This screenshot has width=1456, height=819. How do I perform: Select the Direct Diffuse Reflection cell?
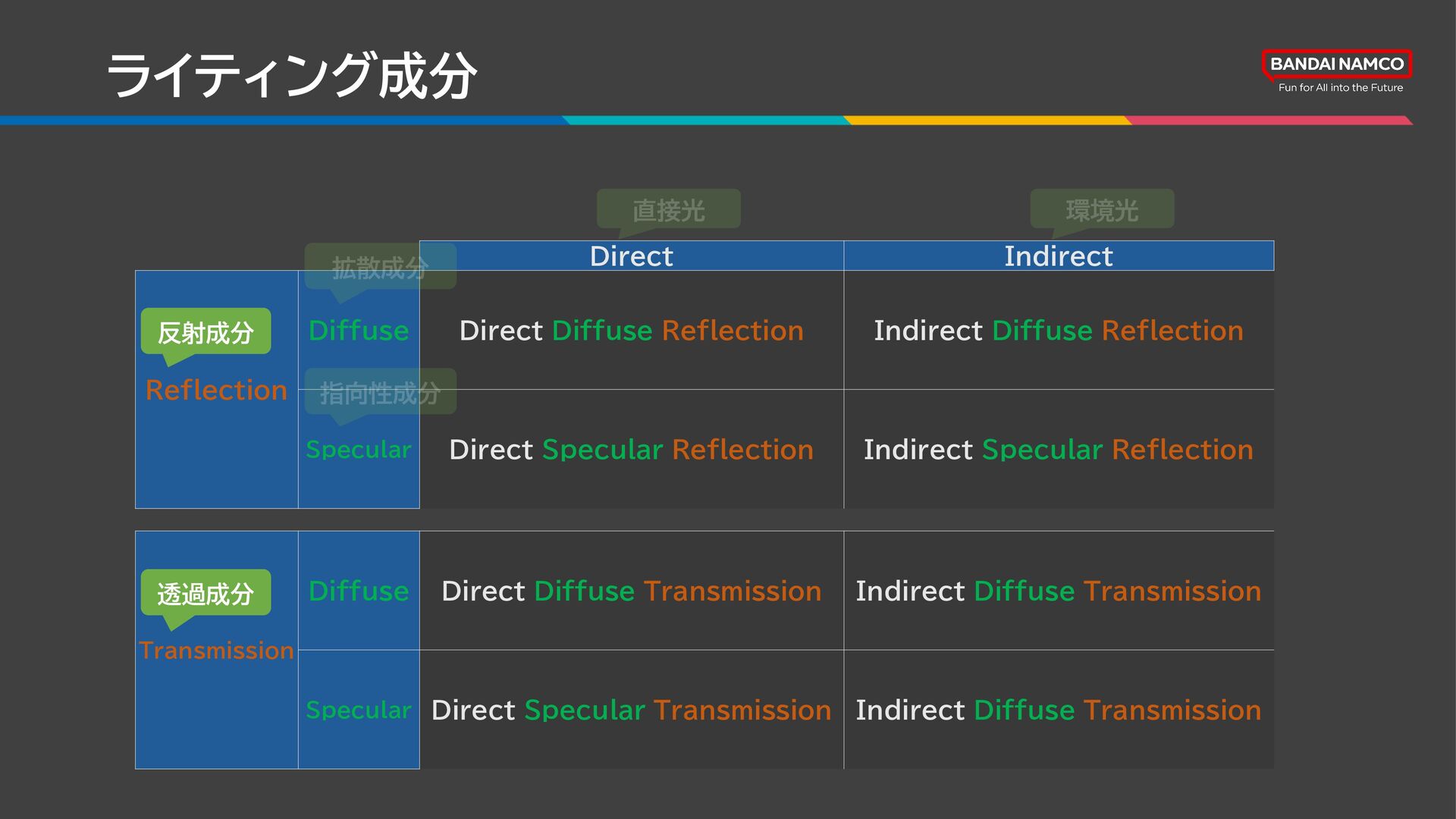631,331
